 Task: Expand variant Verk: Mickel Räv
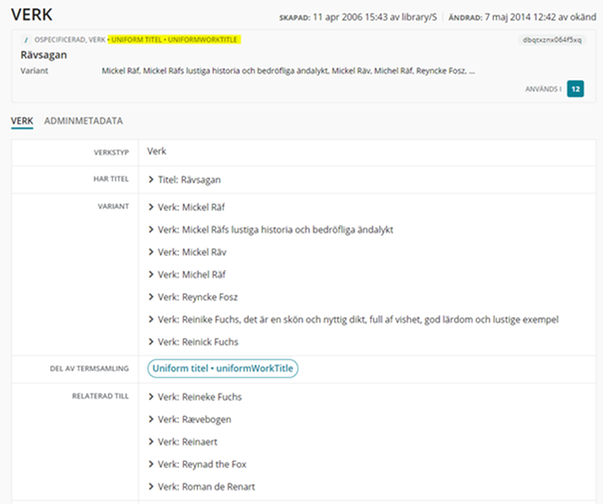150,253
